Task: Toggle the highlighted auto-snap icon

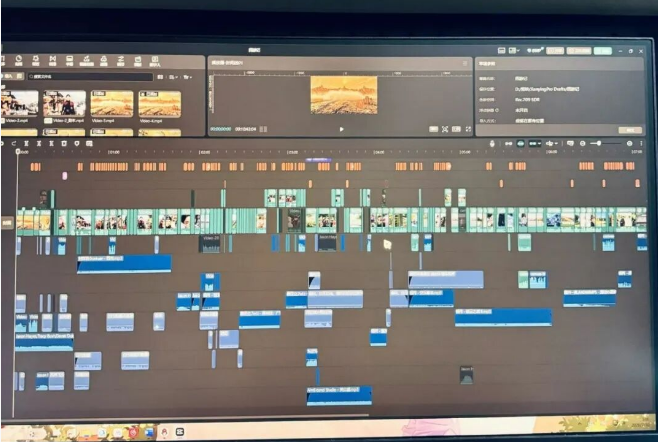Action: [520, 144]
